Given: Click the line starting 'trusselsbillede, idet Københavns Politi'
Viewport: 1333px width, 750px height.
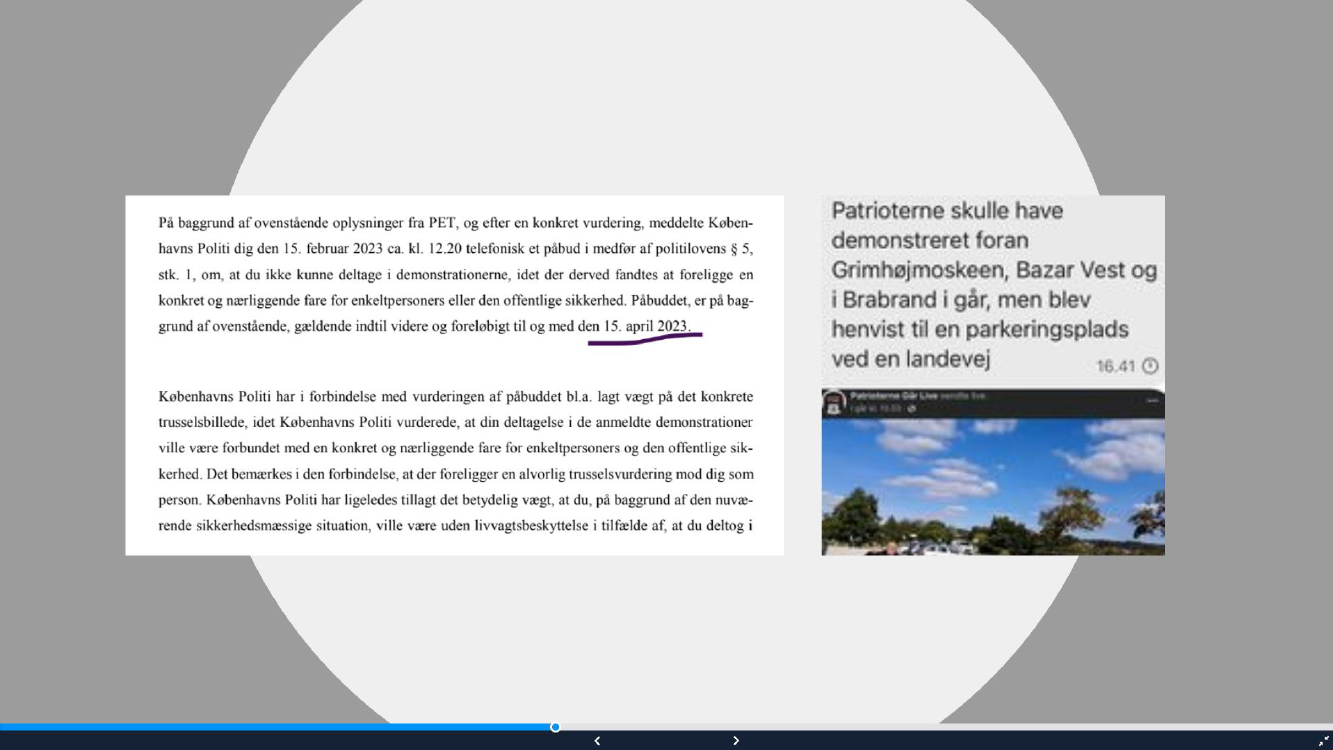Looking at the screenshot, I should click(x=456, y=423).
